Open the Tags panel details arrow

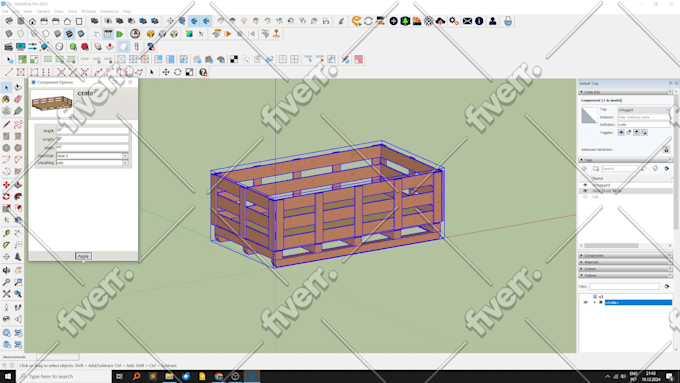(667, 169)
